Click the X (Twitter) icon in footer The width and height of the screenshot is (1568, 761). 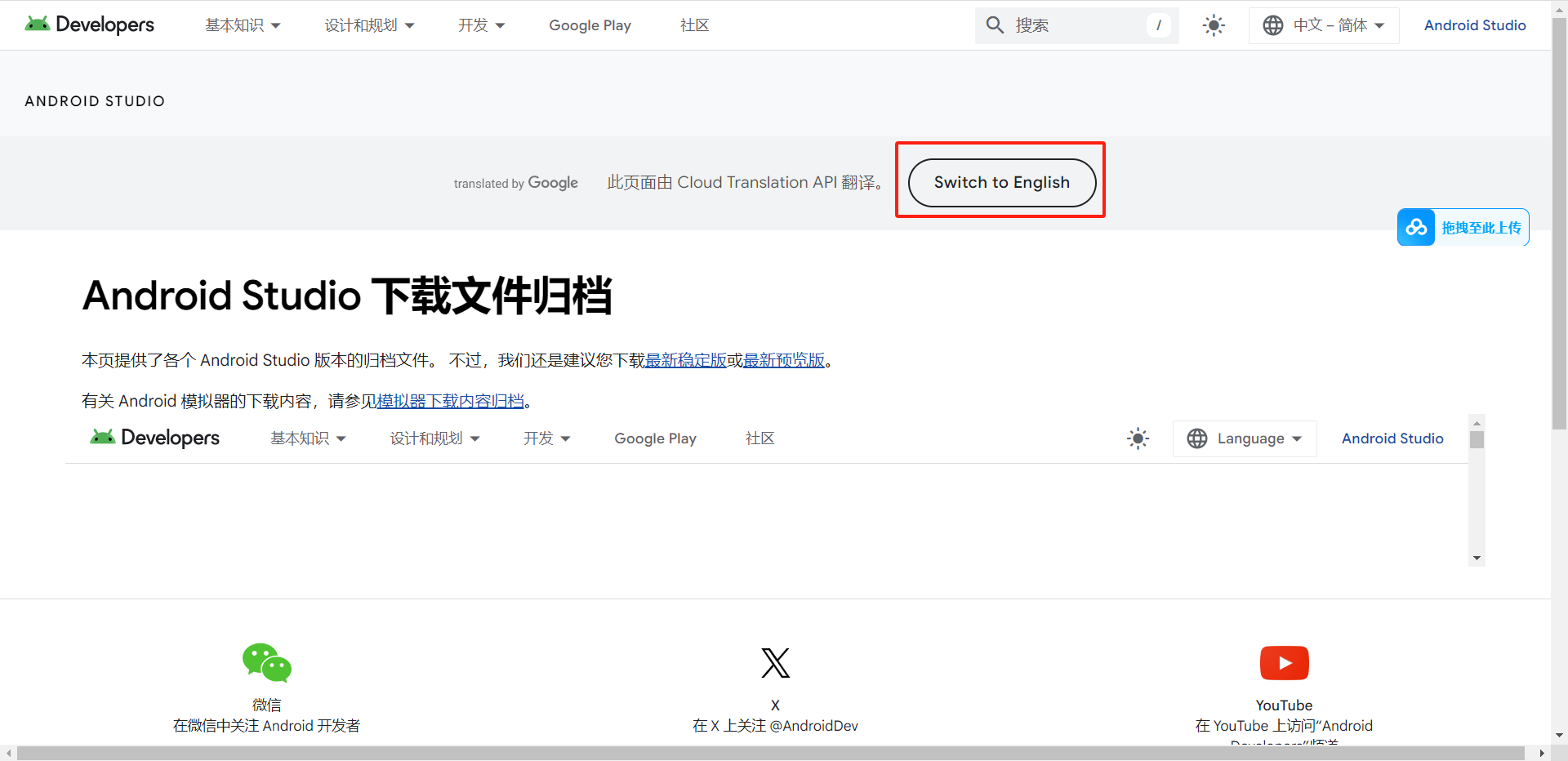pyautogui.click(x=774, y=662)
